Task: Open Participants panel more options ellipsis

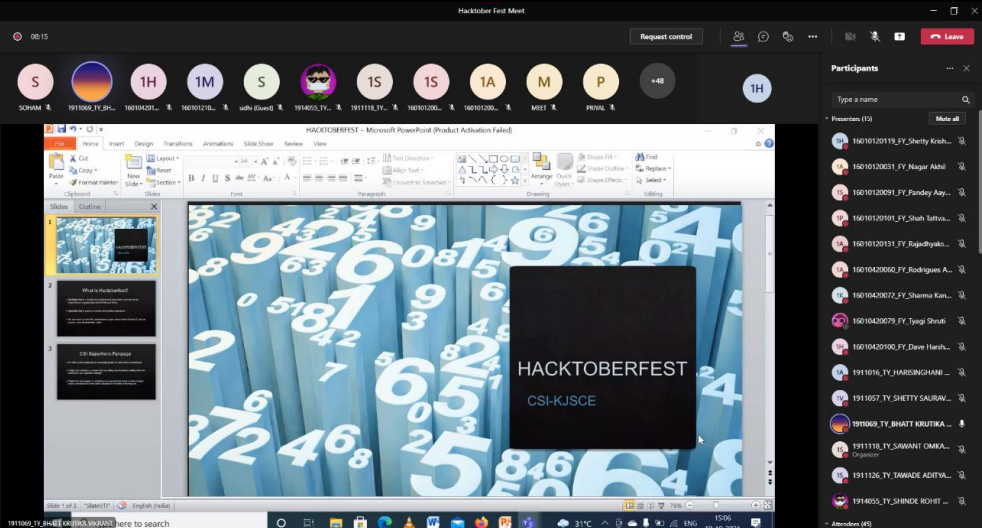Action: [950, 69]
